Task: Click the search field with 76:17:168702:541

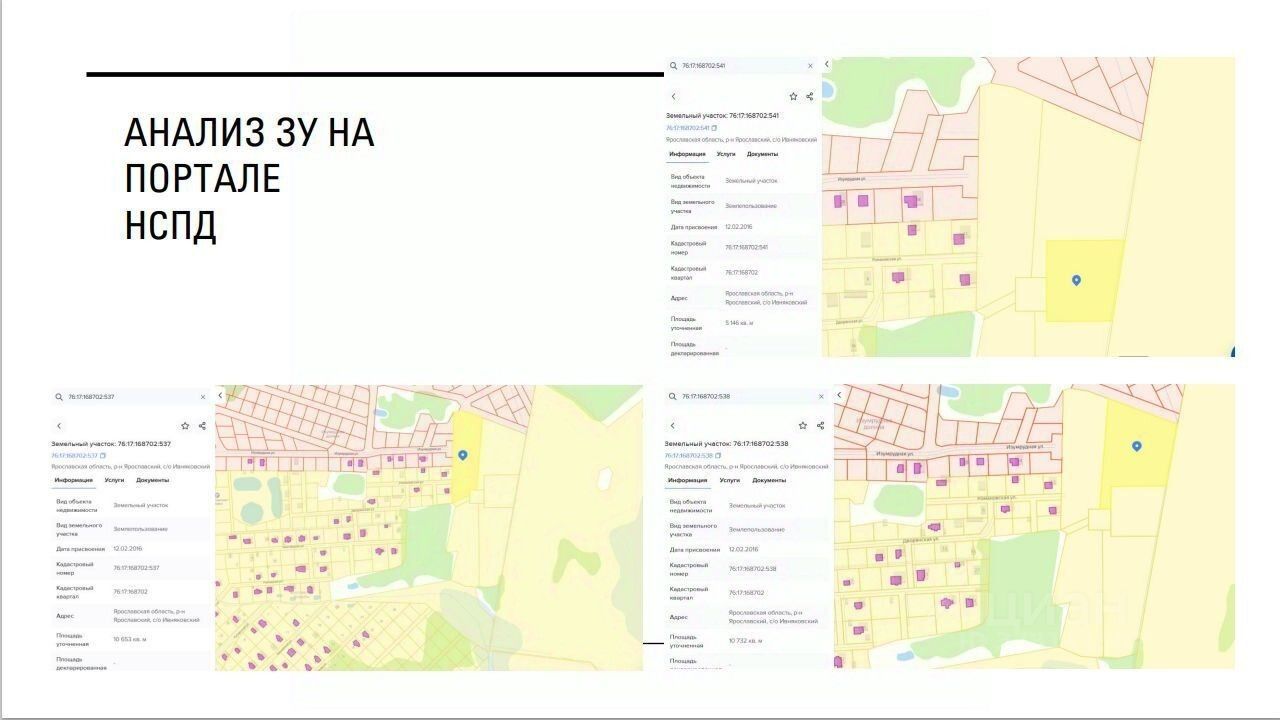Action: click(x=741, y=66)
